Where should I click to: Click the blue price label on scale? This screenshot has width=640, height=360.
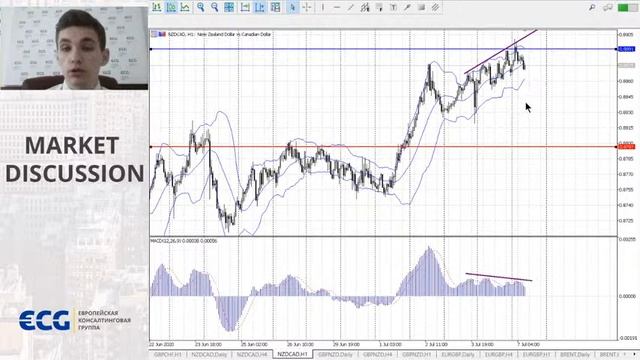tap(627, 49)
